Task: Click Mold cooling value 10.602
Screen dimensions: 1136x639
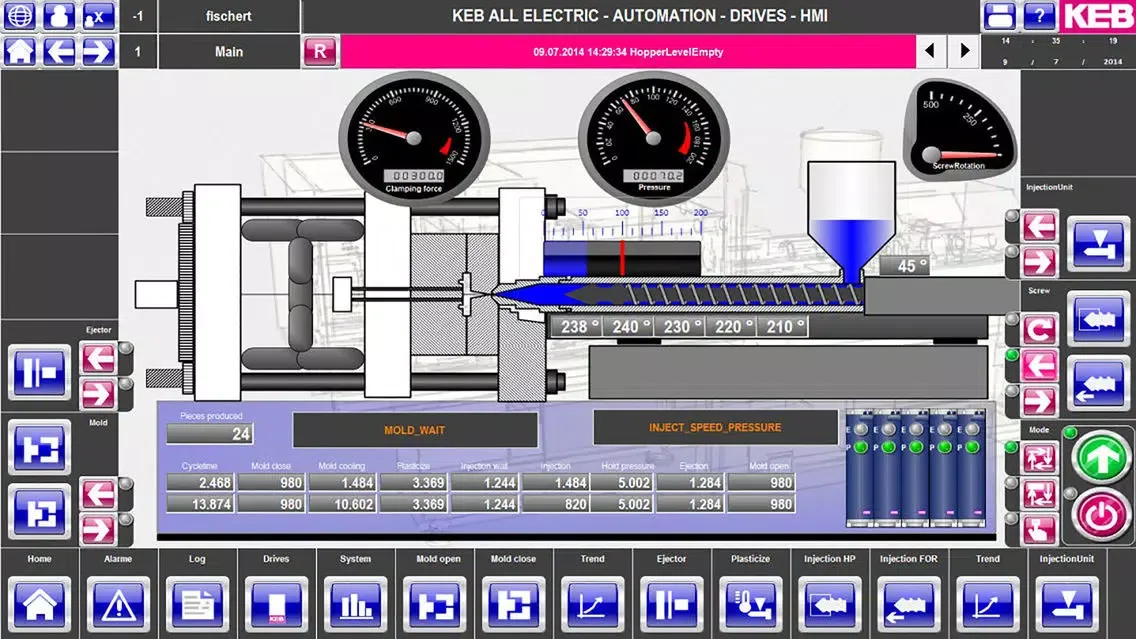Action: 342,504
